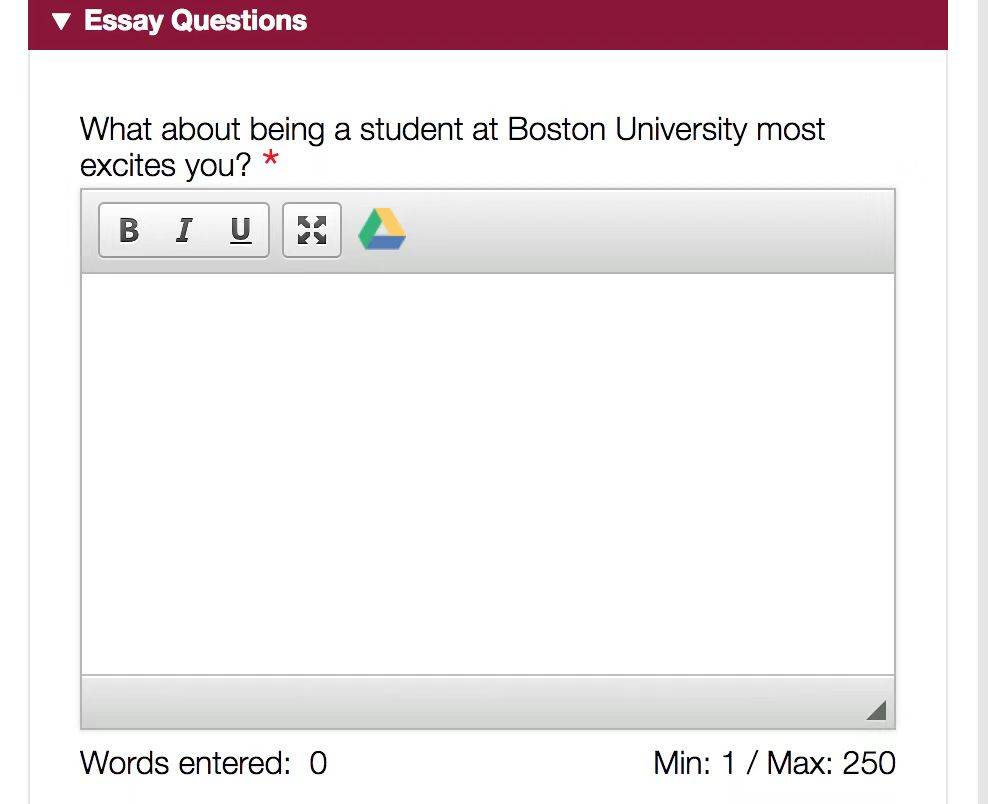Click the Min: 1 / Max: 250 text

point(774,763)
